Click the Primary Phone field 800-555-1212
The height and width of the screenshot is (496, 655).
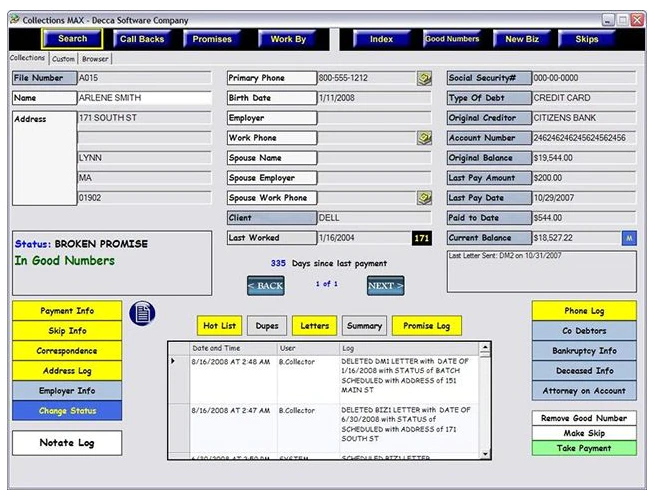(367, 78)
